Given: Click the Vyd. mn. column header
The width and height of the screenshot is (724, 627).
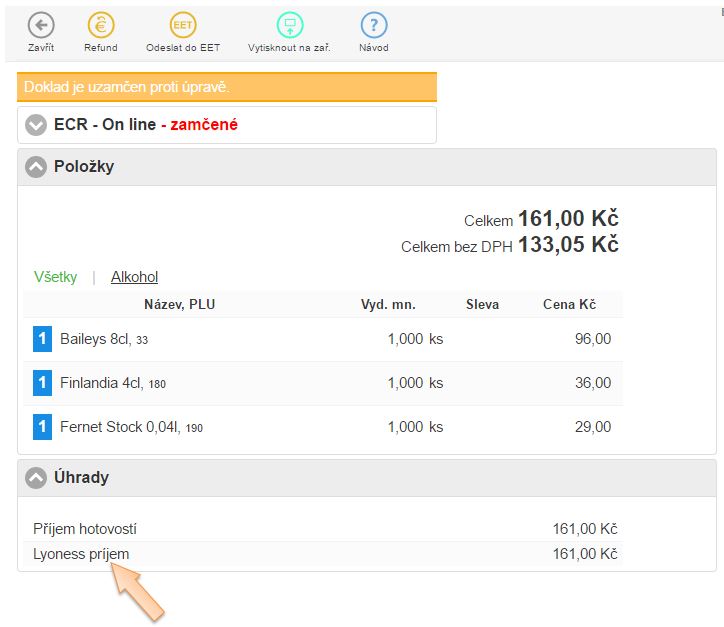Looking at the screenshot, I should (x=388, y=304).
